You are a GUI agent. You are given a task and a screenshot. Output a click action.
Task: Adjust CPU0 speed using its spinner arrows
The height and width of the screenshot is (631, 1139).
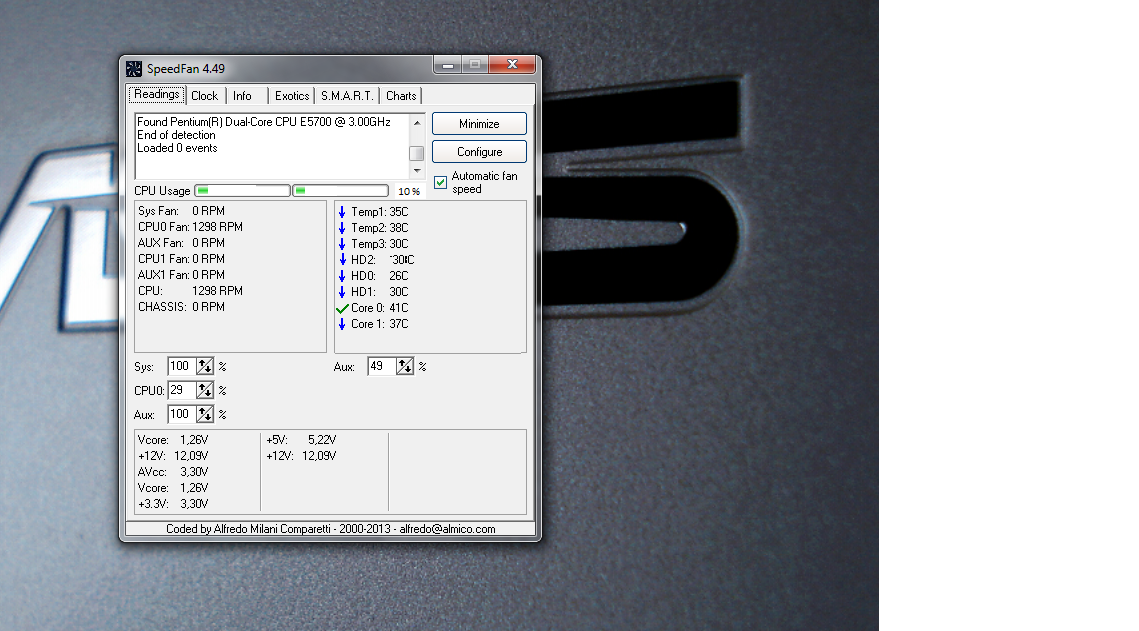coord(205,390)
